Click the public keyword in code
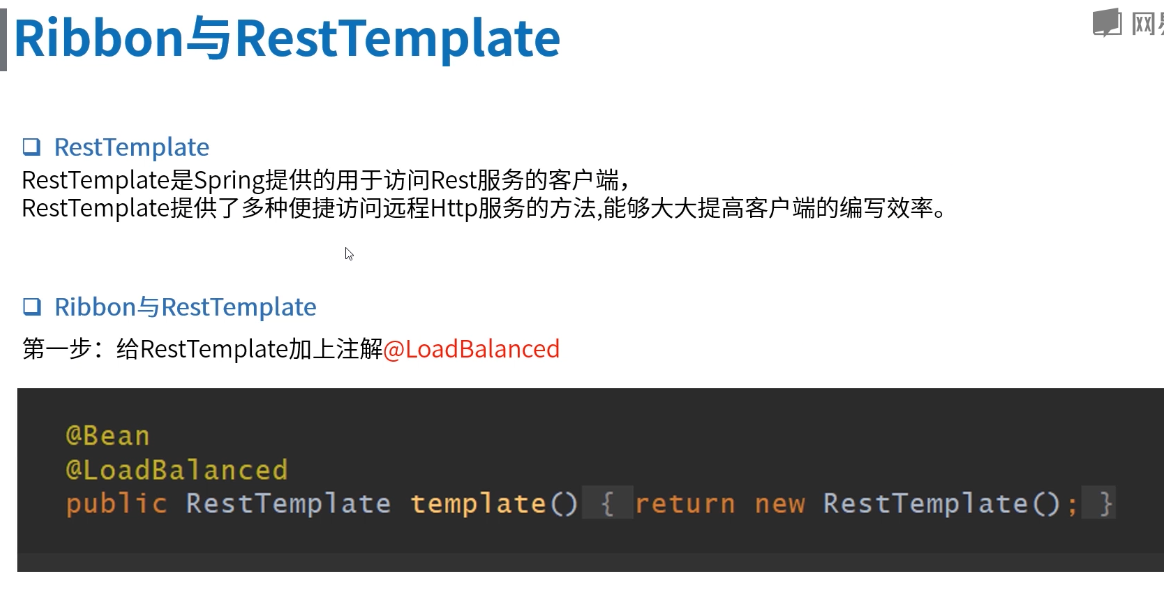Image resolution: width=1164 pixels, height=592 pixels. click(117, 504)
